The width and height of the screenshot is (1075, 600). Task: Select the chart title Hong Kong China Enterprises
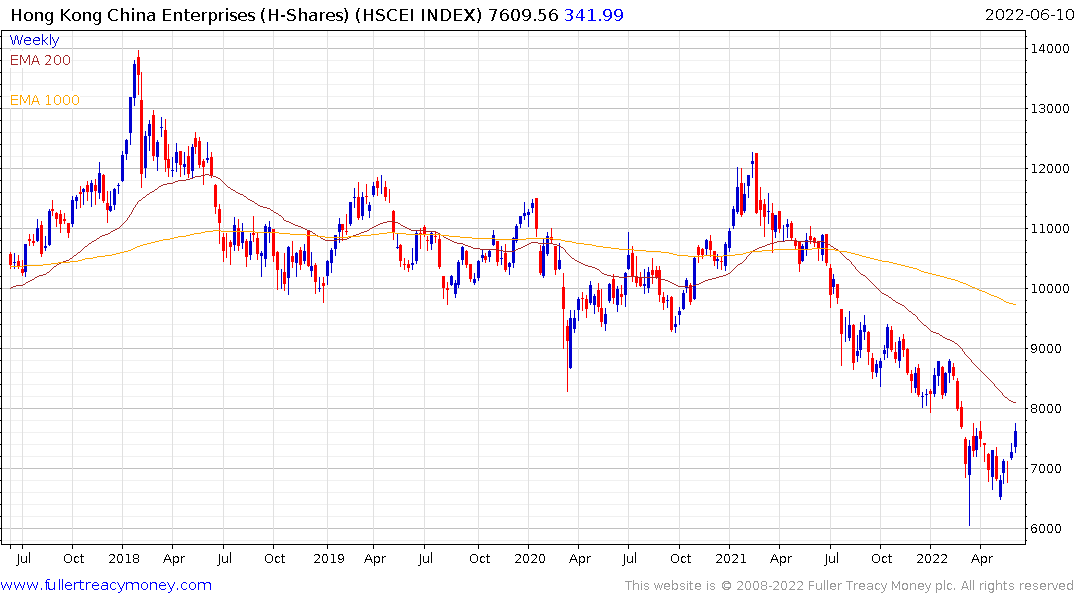click(x=132, y=15)
